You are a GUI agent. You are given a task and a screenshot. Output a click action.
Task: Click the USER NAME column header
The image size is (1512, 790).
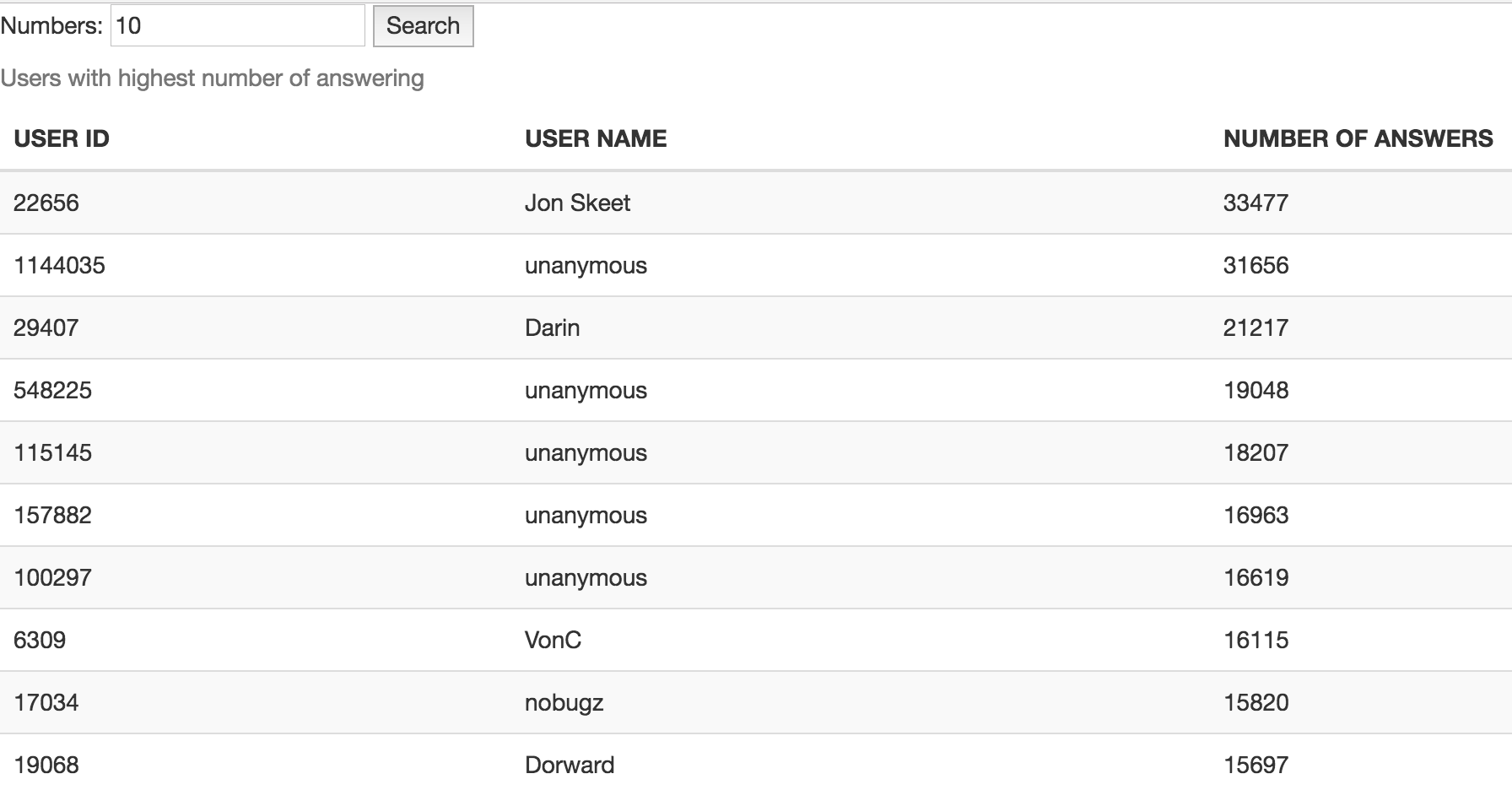coord(596,138)
